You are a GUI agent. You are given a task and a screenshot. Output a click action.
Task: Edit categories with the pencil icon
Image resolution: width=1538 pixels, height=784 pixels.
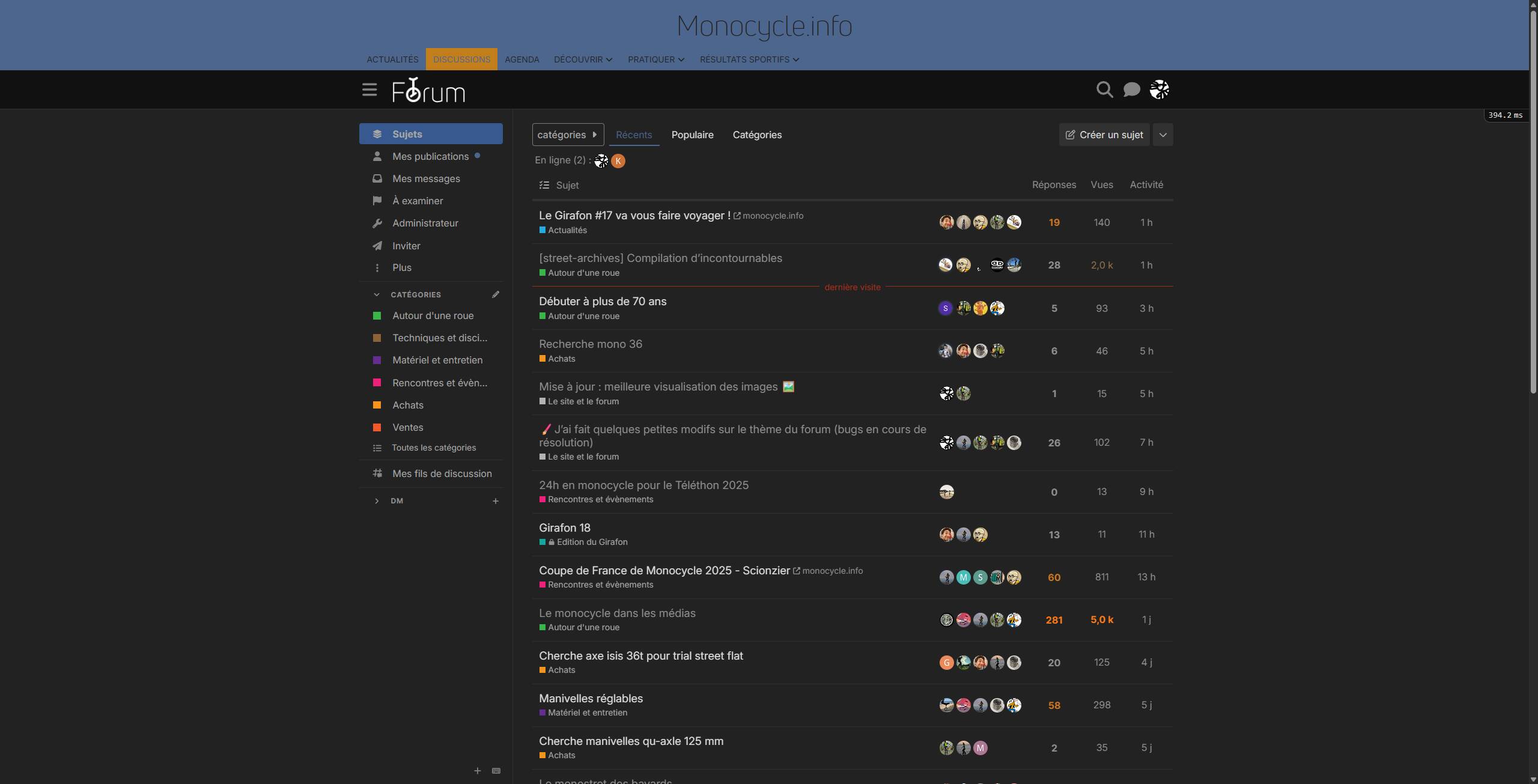pos(496,294)
